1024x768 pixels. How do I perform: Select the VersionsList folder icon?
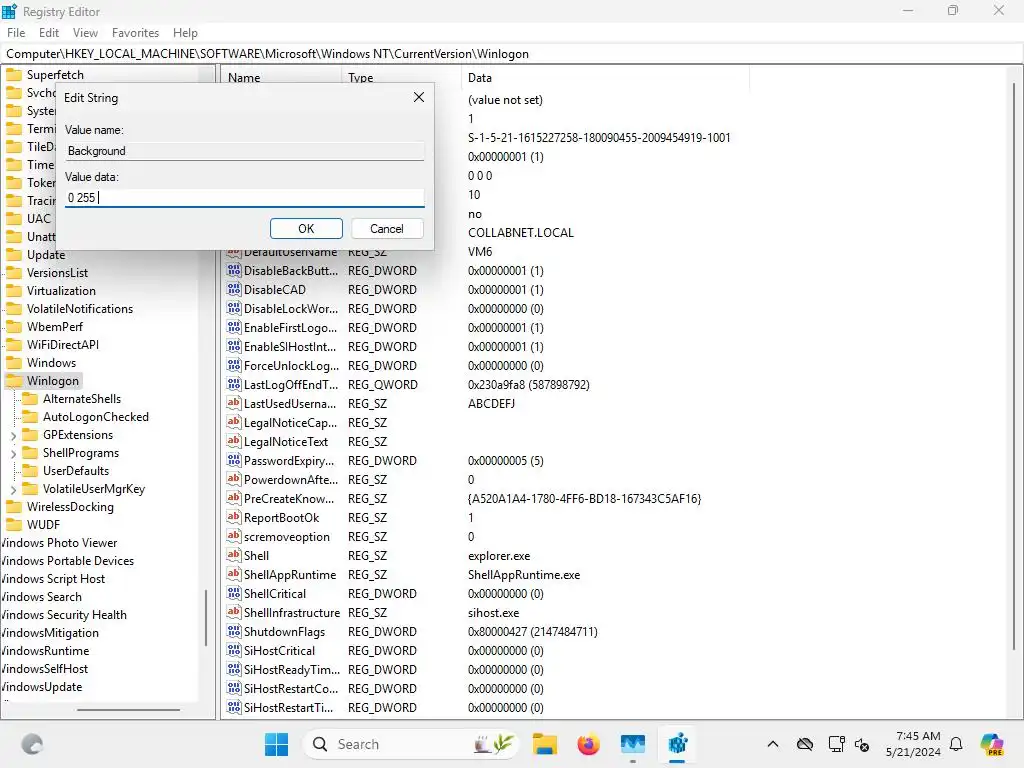pos(14,273)
